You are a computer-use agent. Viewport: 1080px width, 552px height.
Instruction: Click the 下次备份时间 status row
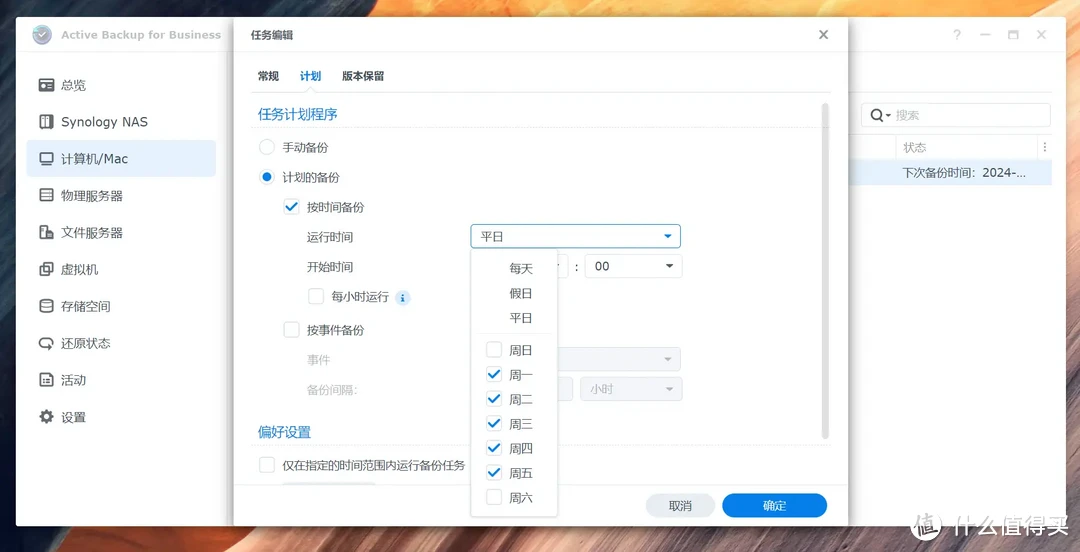point(951,173)
